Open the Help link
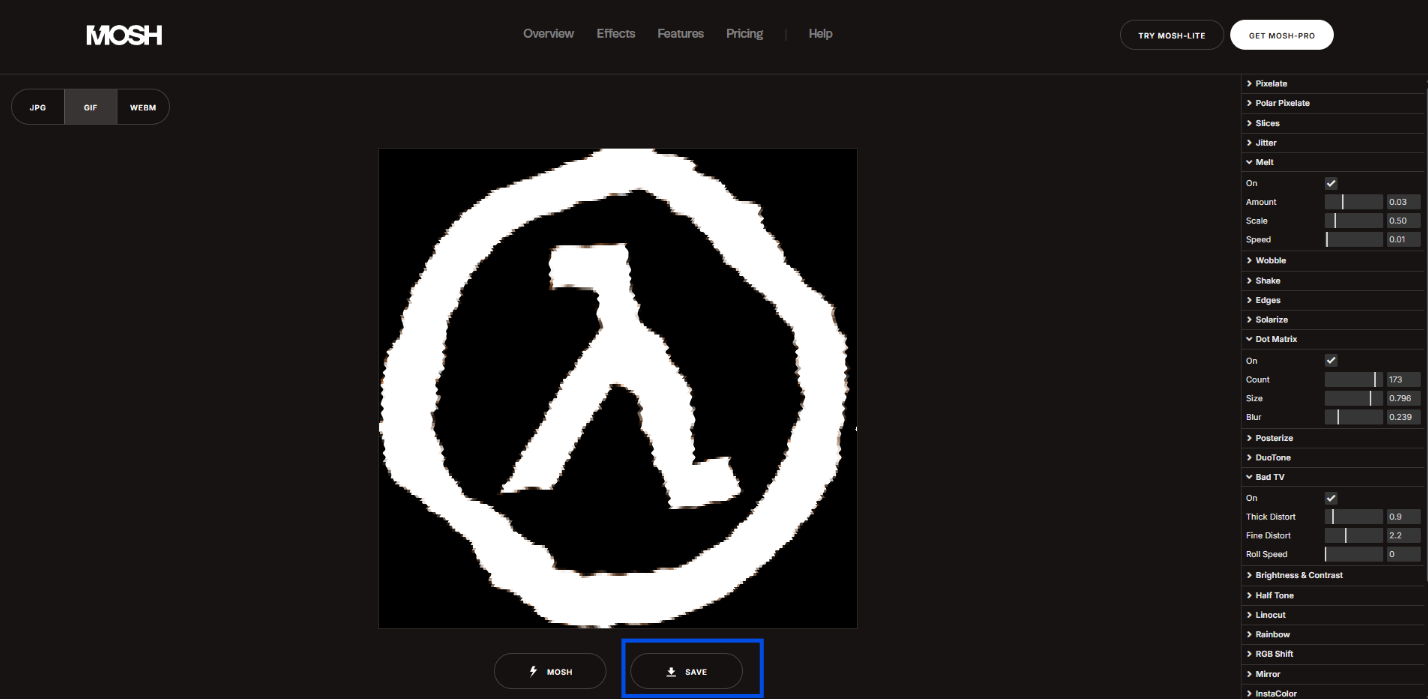Image resolution: width=1428 pixels, height=699 pixels. [820, 34]
